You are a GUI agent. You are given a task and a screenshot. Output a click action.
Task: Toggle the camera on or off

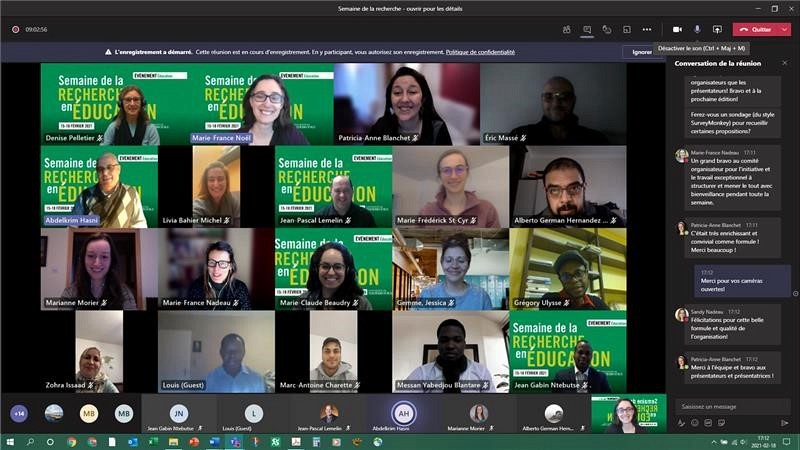coord(677,29)
